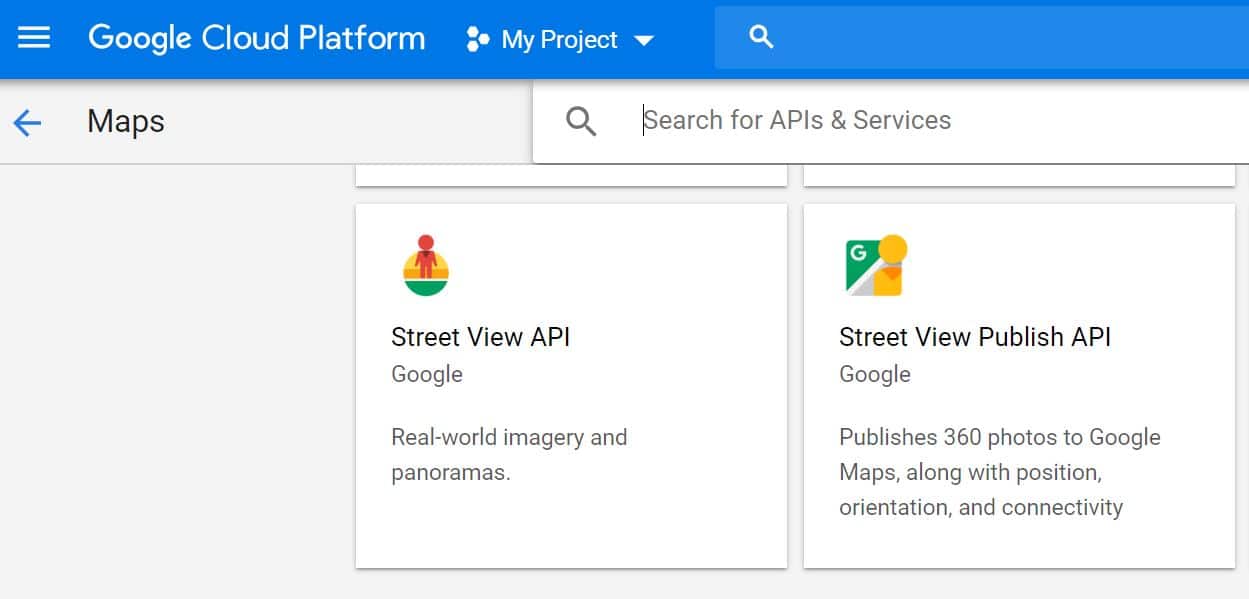Open the Street View Publish API card

coord(1021,385)
